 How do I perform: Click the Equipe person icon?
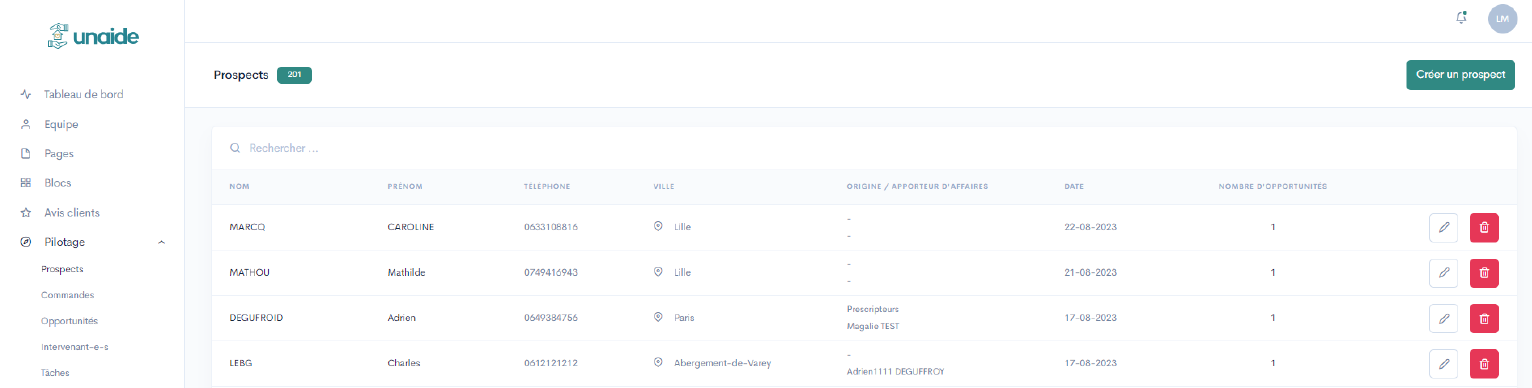point(26,124)
